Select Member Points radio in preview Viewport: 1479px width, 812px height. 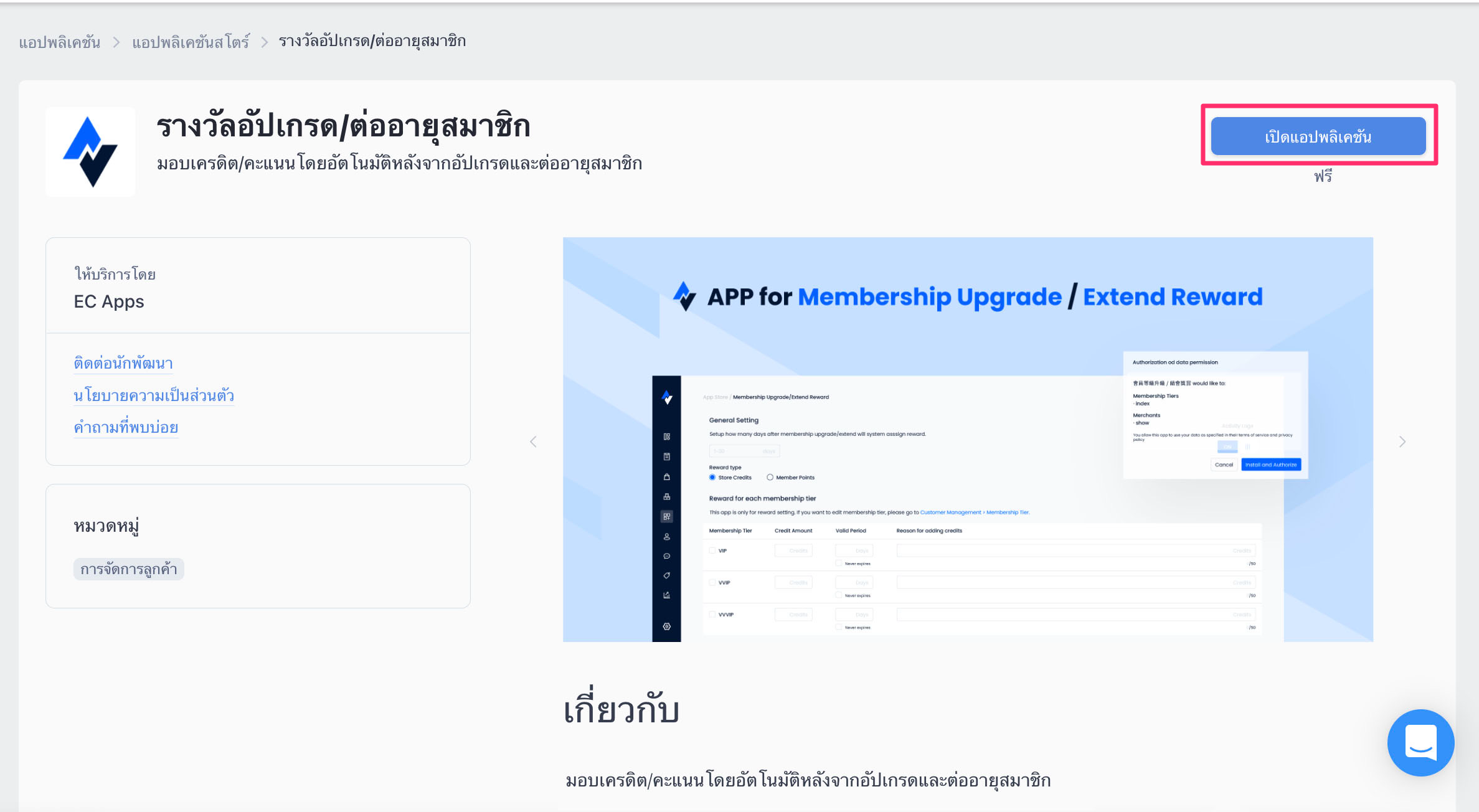[770, 478]
